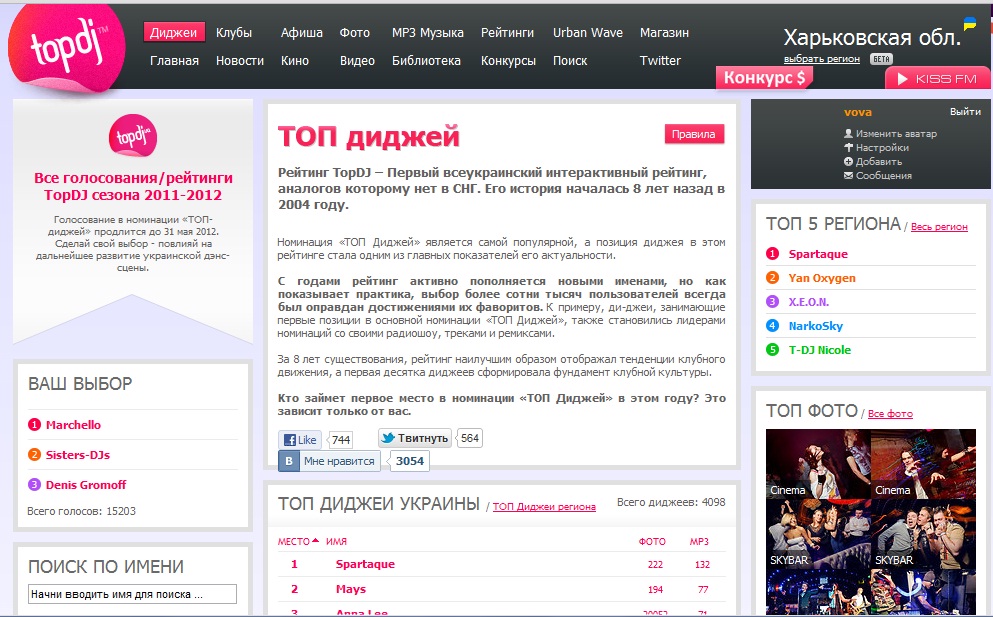Open Магазин menu item
Viewport: 993px width, 617px height.
coord(664,32)
